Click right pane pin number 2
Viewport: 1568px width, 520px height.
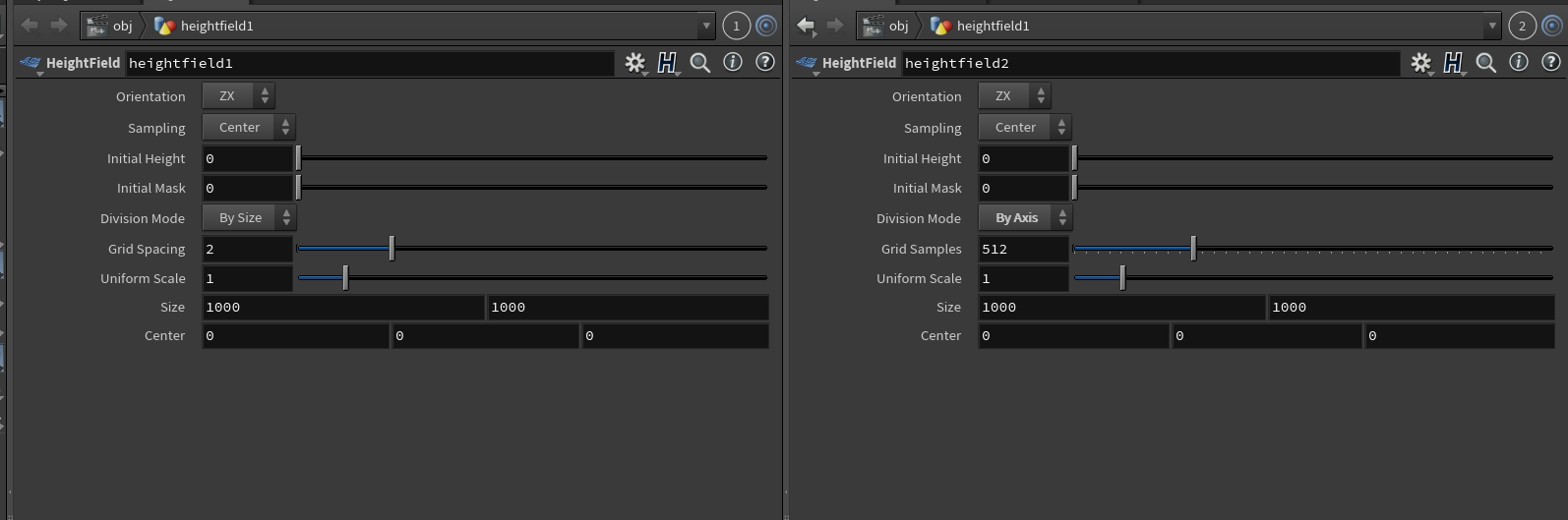point(1522,27)
